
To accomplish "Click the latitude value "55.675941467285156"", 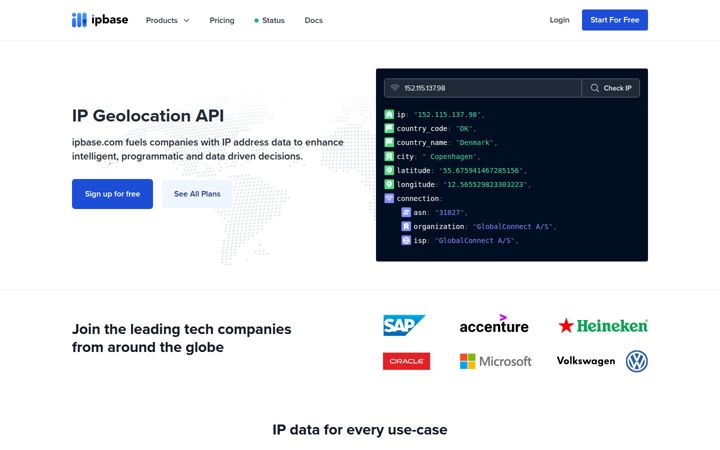I will 481,170.
